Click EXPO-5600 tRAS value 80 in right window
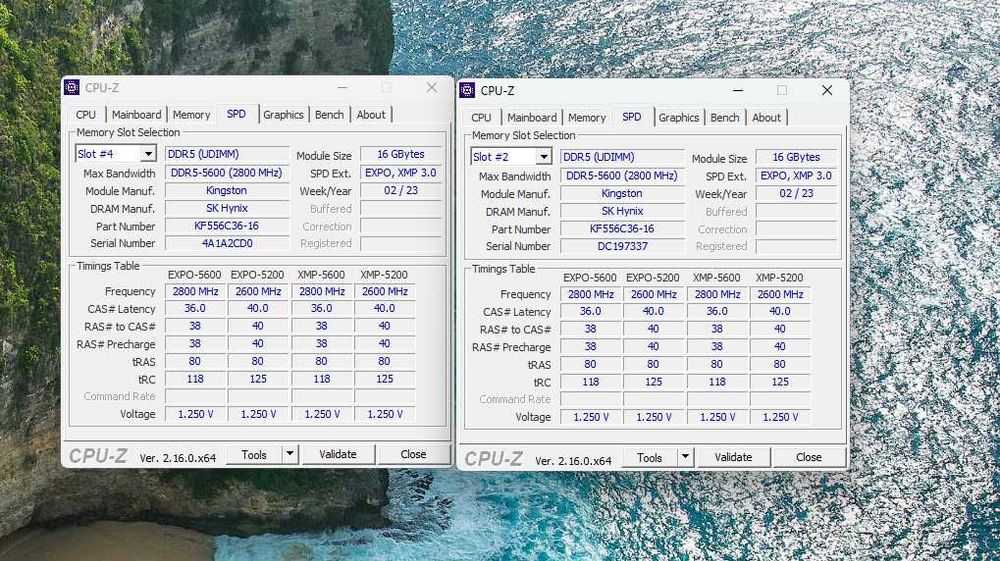This screenshot has height=561, width=1000. click(x=591, y=364)
